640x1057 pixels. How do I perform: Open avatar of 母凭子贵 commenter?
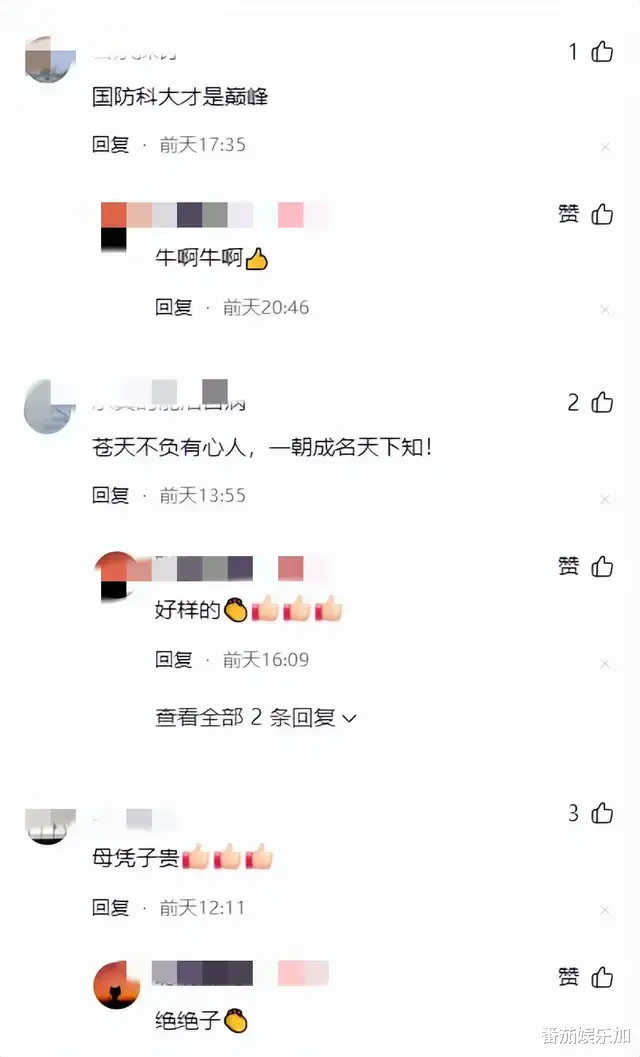click(50, 826)
